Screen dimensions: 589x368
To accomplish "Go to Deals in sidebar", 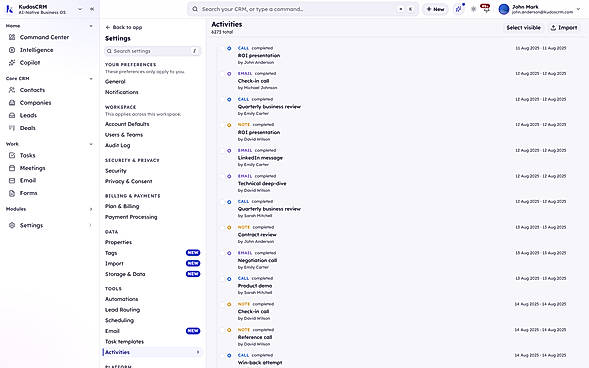I will click(x=27, y=128).
